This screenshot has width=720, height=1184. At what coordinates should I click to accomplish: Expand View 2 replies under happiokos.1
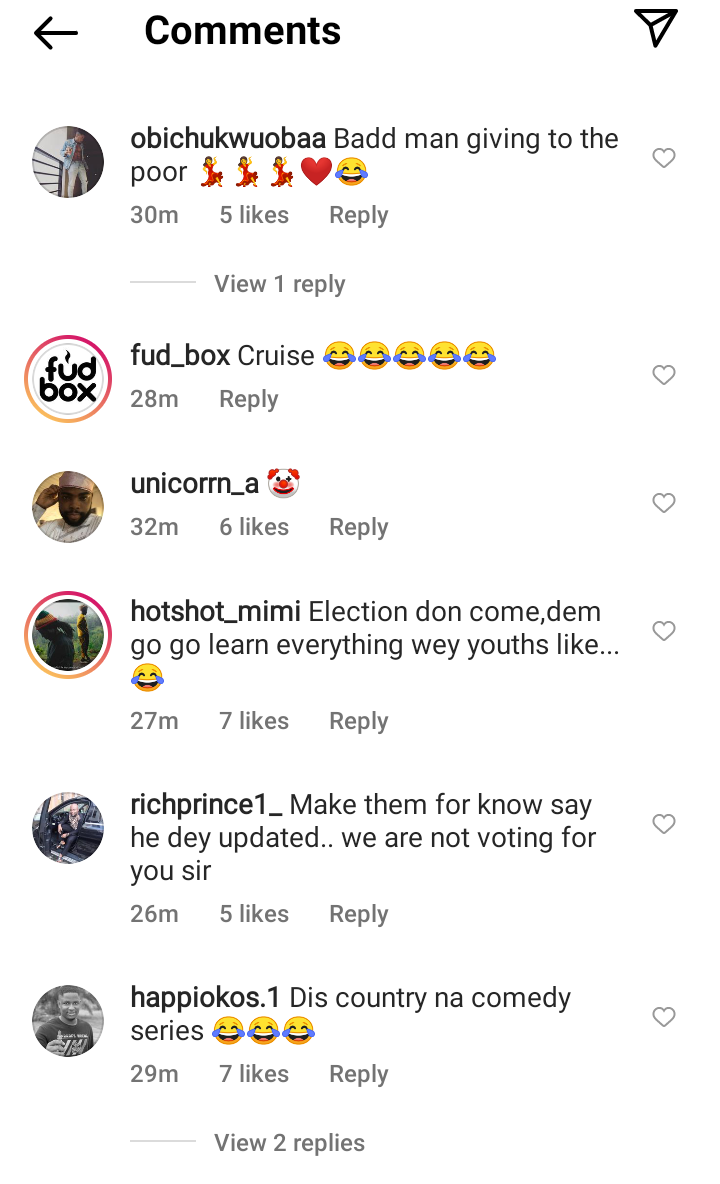(289, 1143)
